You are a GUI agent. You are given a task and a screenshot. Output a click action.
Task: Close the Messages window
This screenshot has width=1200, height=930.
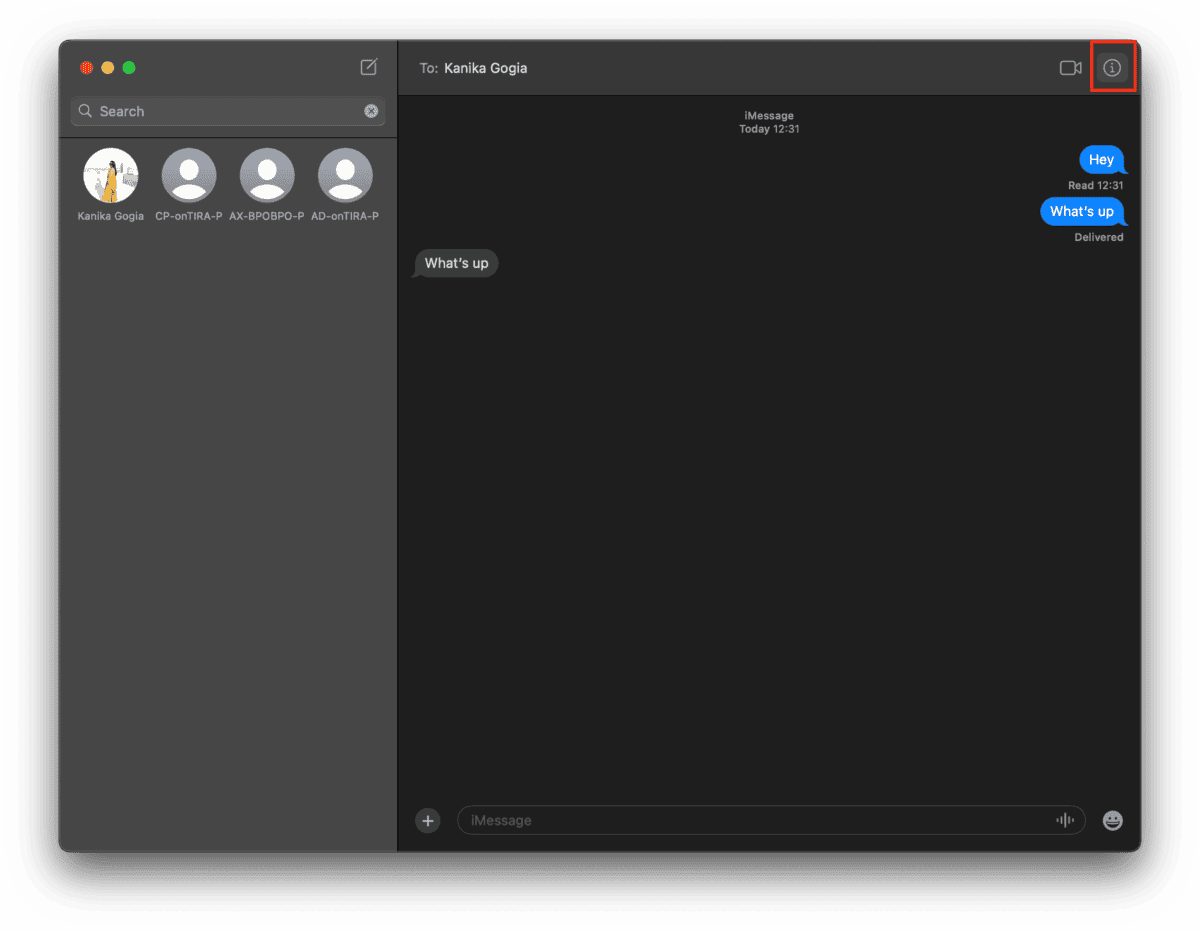tap(86, 68)
